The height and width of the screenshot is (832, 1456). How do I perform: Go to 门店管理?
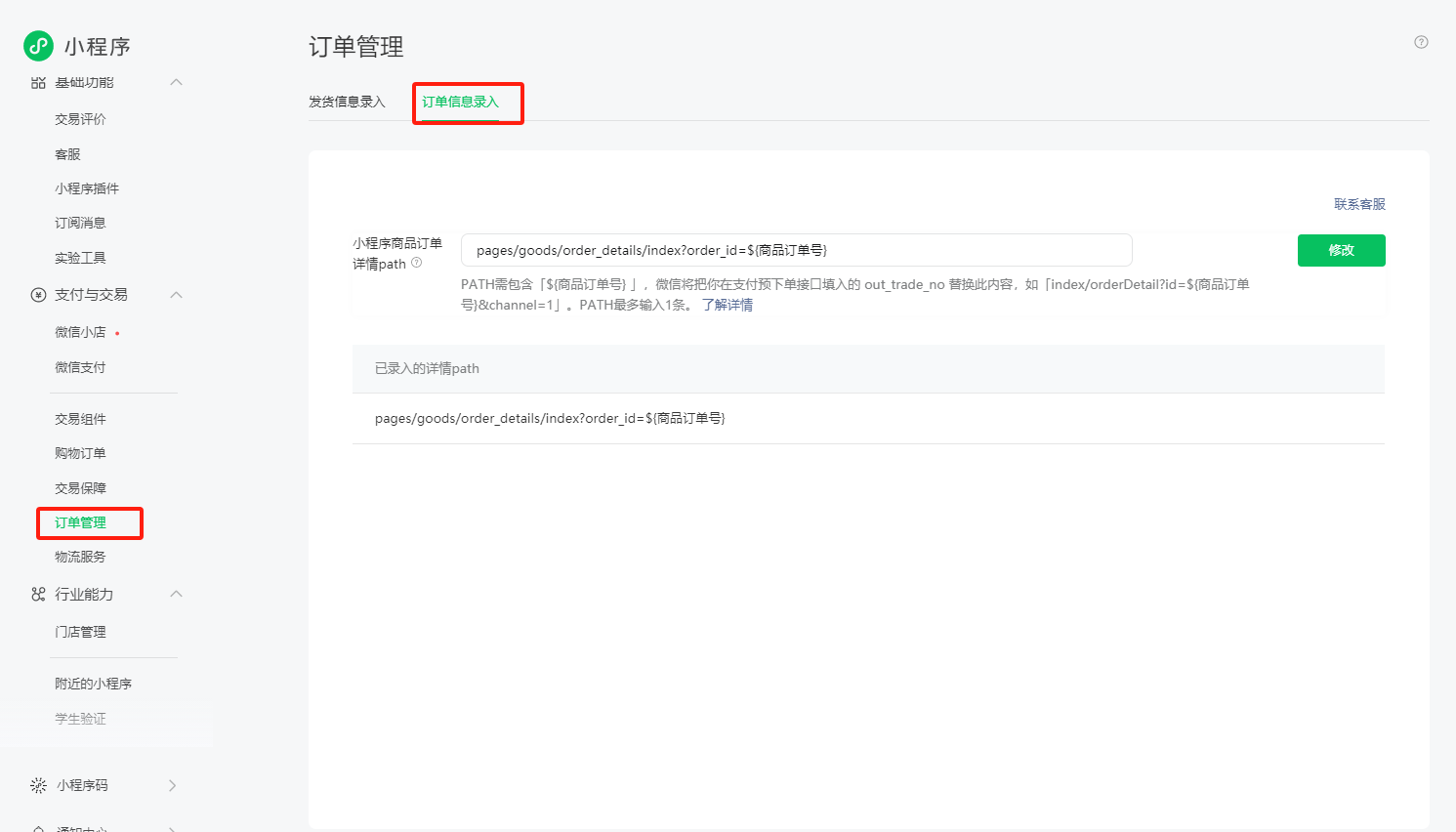[80, 632]
